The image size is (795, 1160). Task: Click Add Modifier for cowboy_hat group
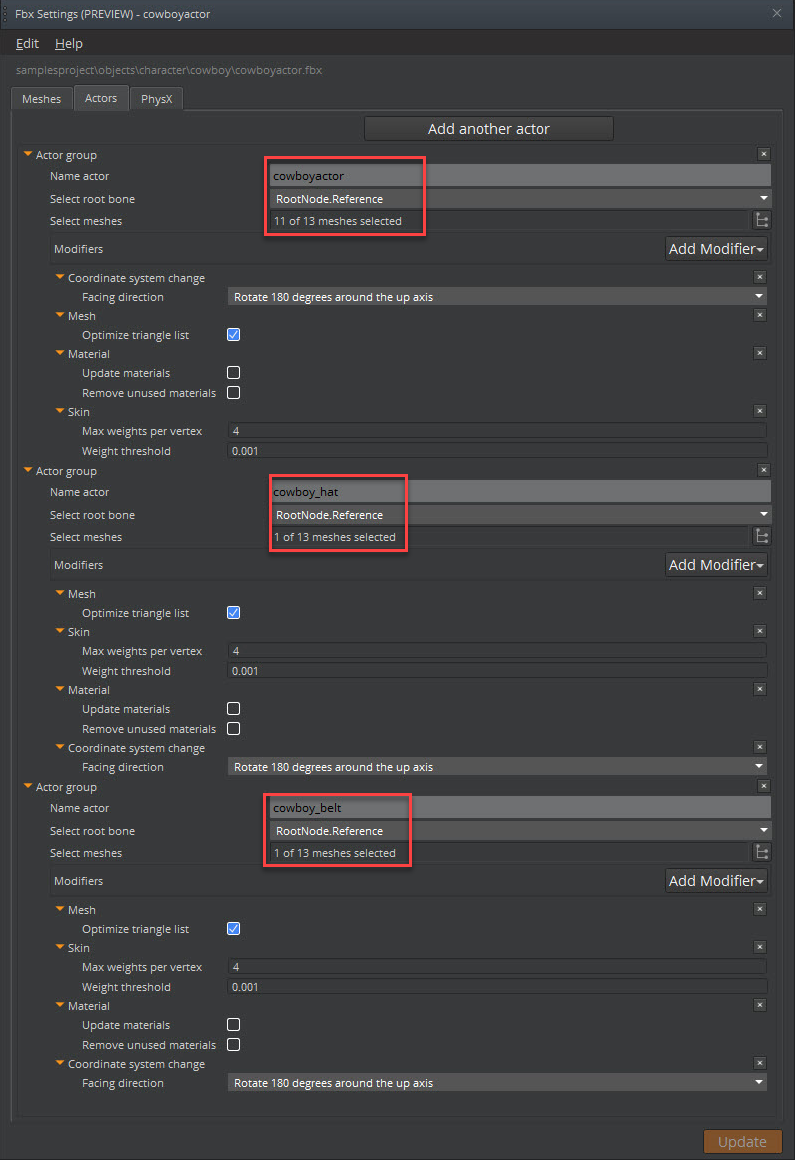tap(716, 565)
